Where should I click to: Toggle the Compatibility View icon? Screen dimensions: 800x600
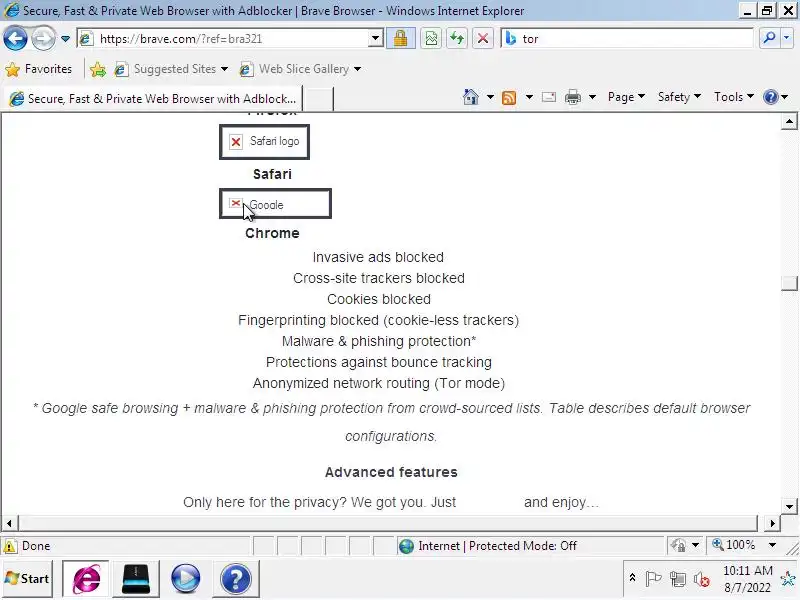[x=432, y=39]
